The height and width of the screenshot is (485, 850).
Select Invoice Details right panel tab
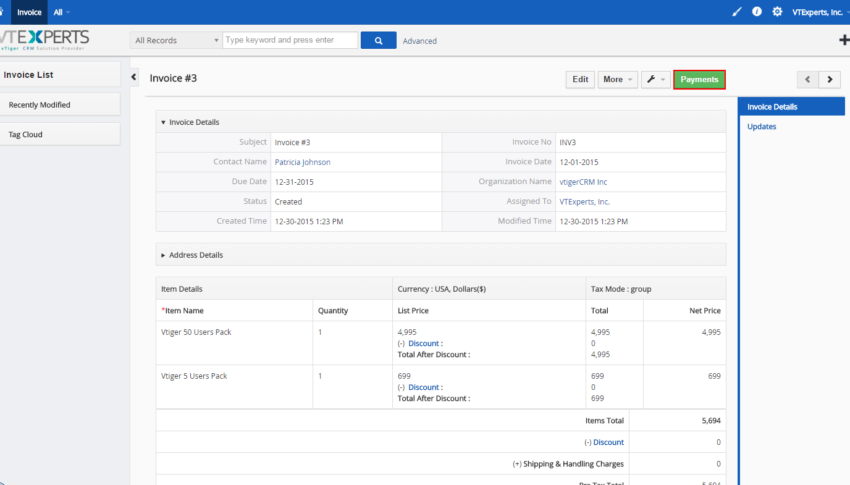(791, 107)
